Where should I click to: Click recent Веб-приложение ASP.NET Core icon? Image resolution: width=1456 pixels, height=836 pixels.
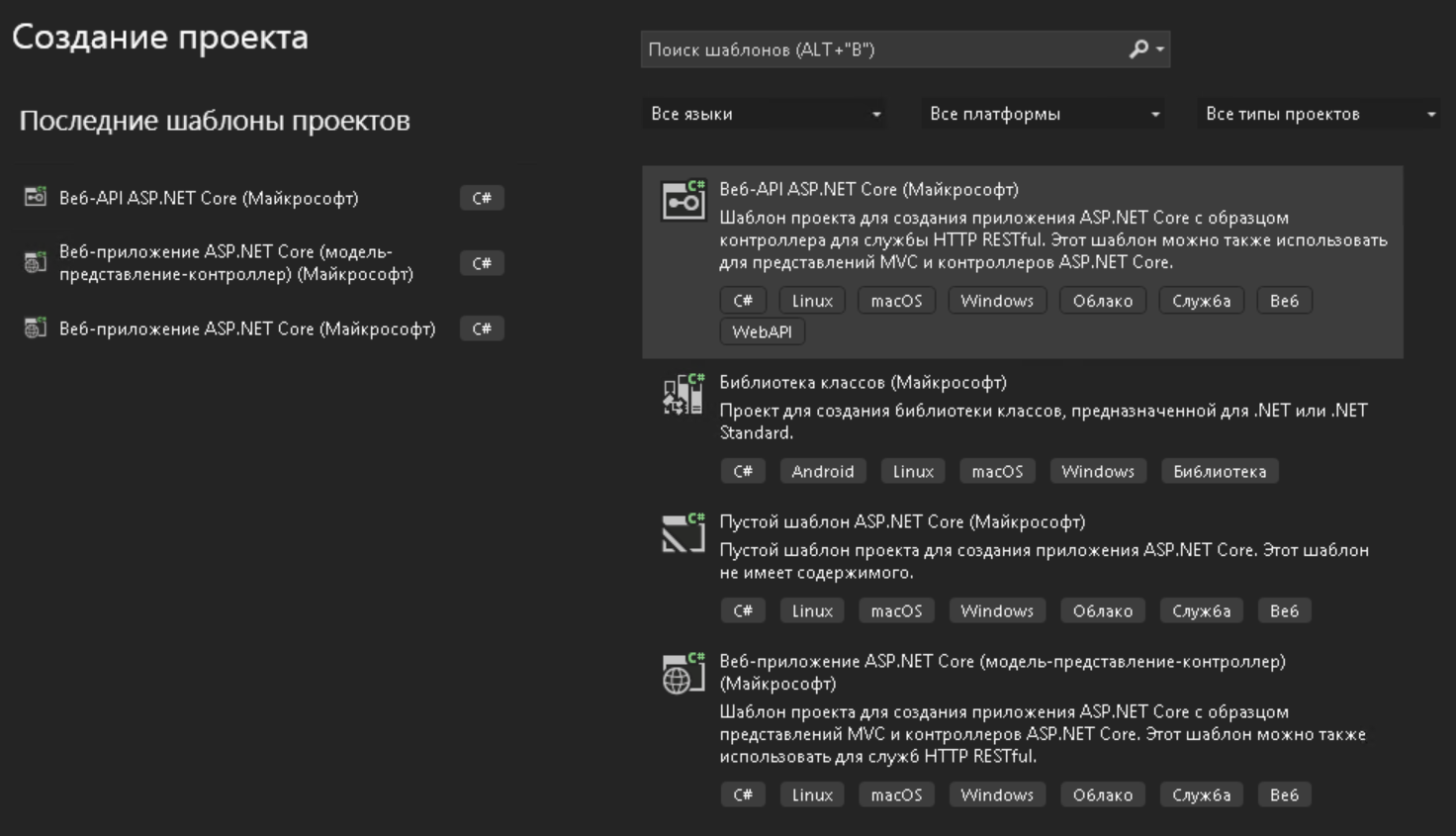36,327
